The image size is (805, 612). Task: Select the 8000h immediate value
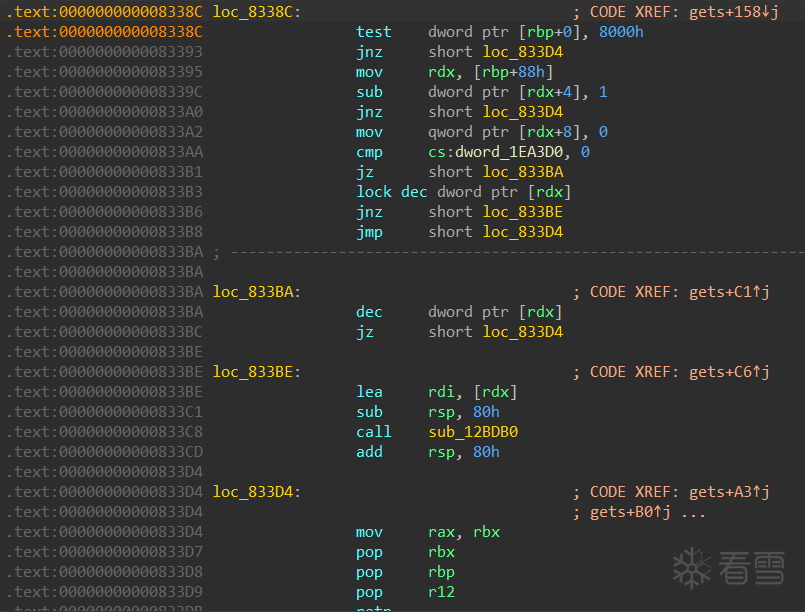pos(621,32)
